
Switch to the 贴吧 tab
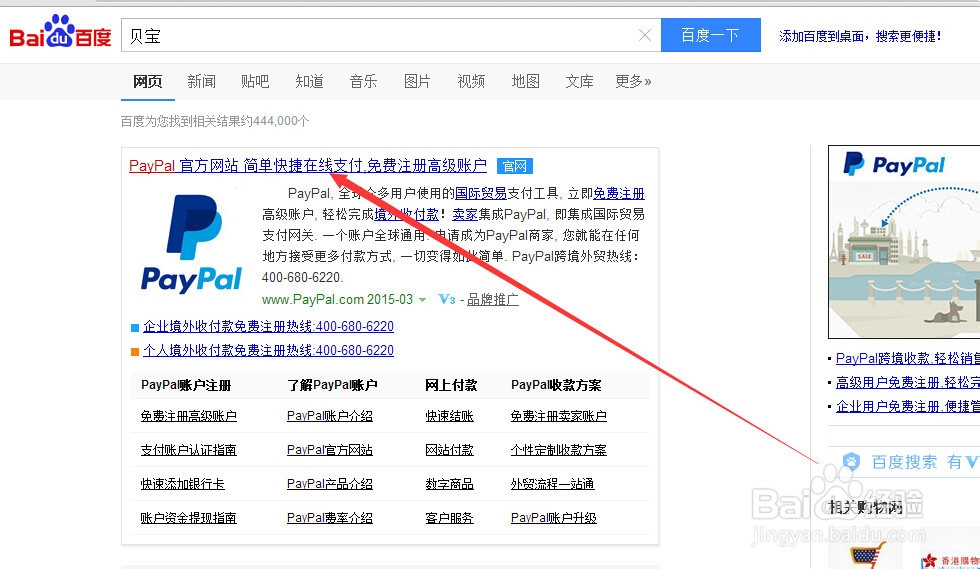tap(255, 81)
